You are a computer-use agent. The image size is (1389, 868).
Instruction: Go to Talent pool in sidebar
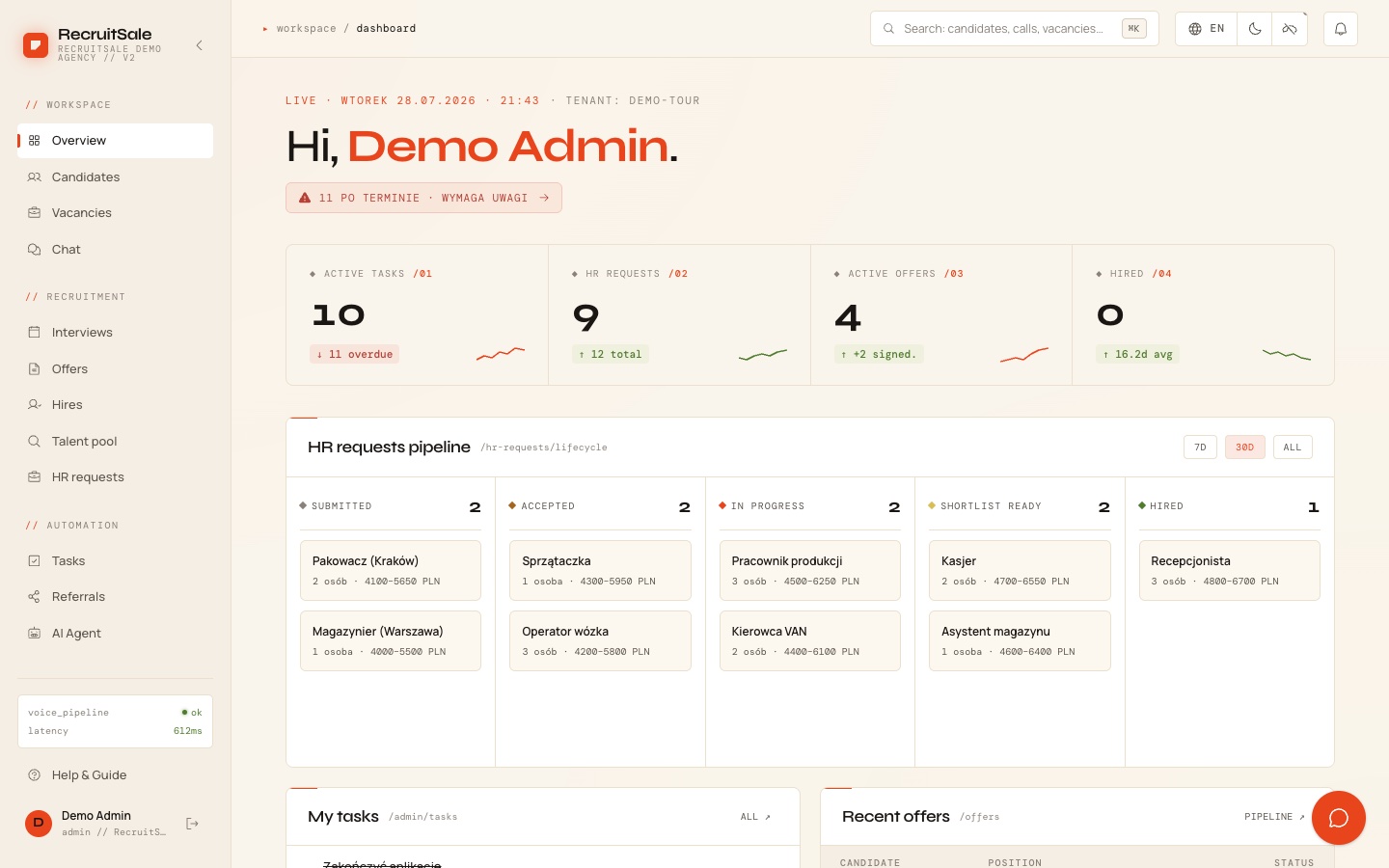(x=115, y=442)
